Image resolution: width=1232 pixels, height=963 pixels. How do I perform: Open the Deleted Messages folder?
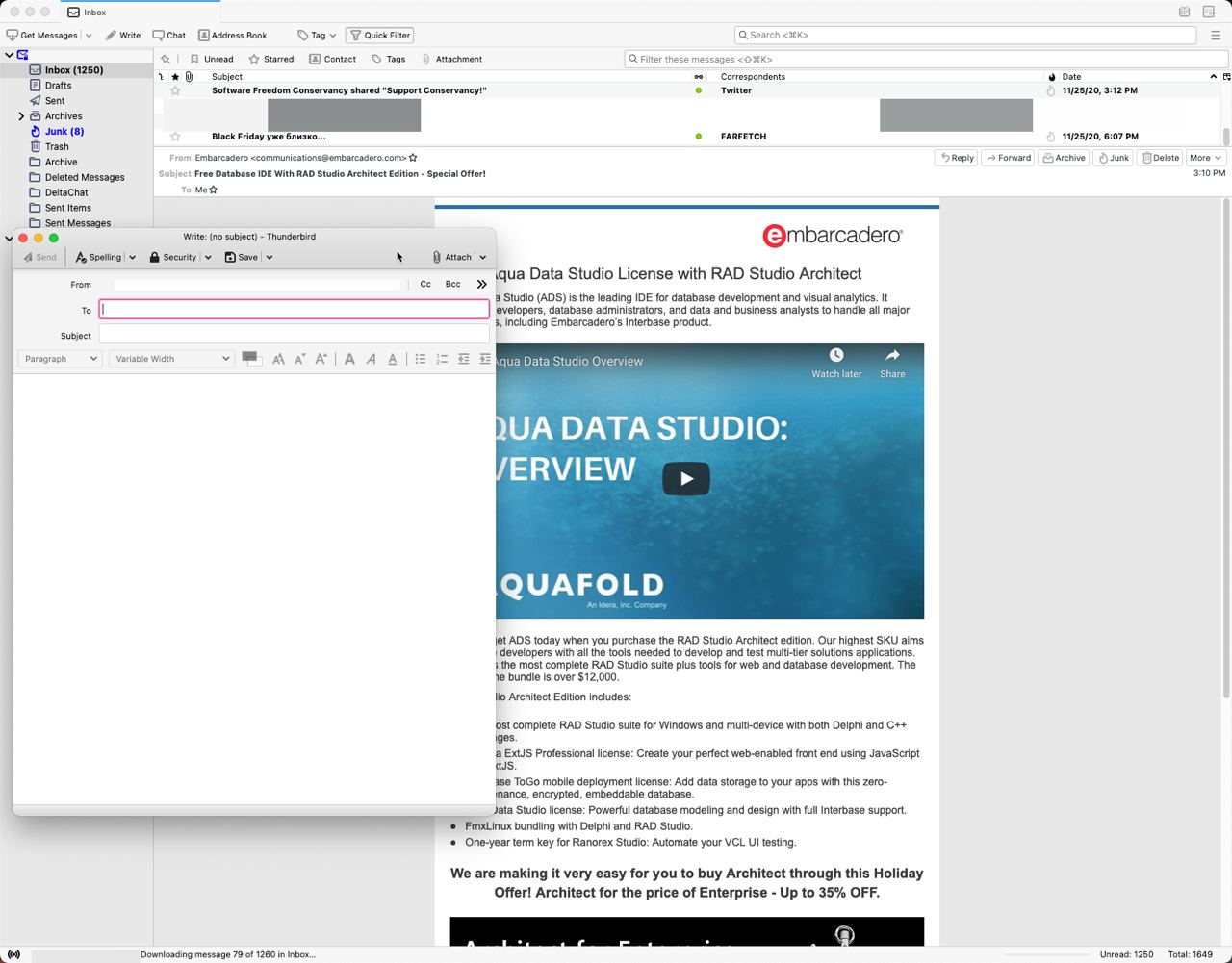[x=85, y=177]
